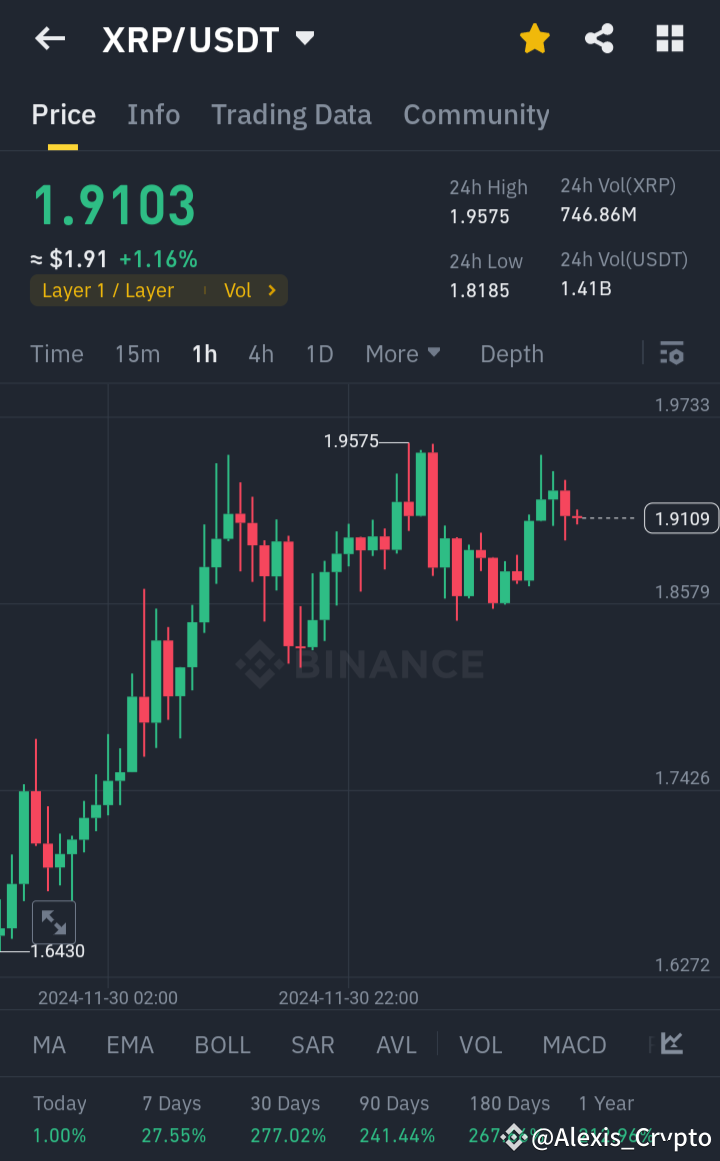
Task: Expand chart to fullscreen with expand icon
Action: [54, 921]
